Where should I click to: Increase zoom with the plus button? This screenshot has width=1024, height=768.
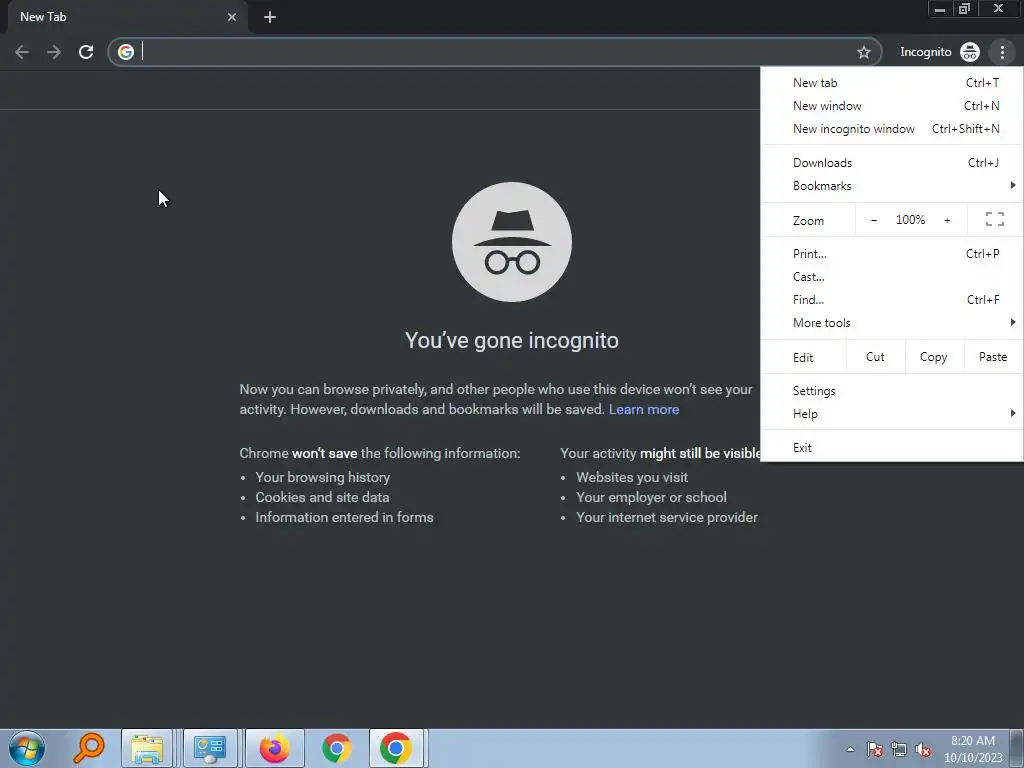[947, 220]
